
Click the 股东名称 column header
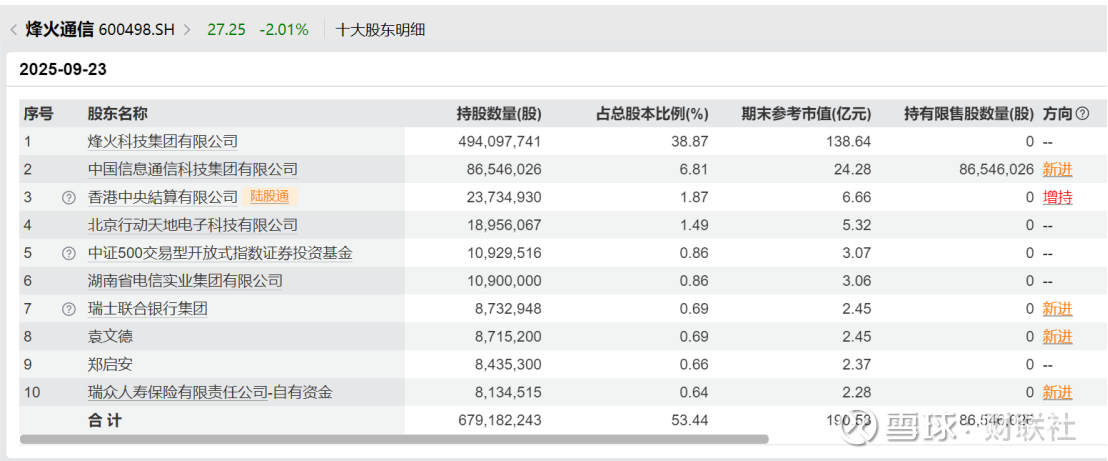[117, 113]
